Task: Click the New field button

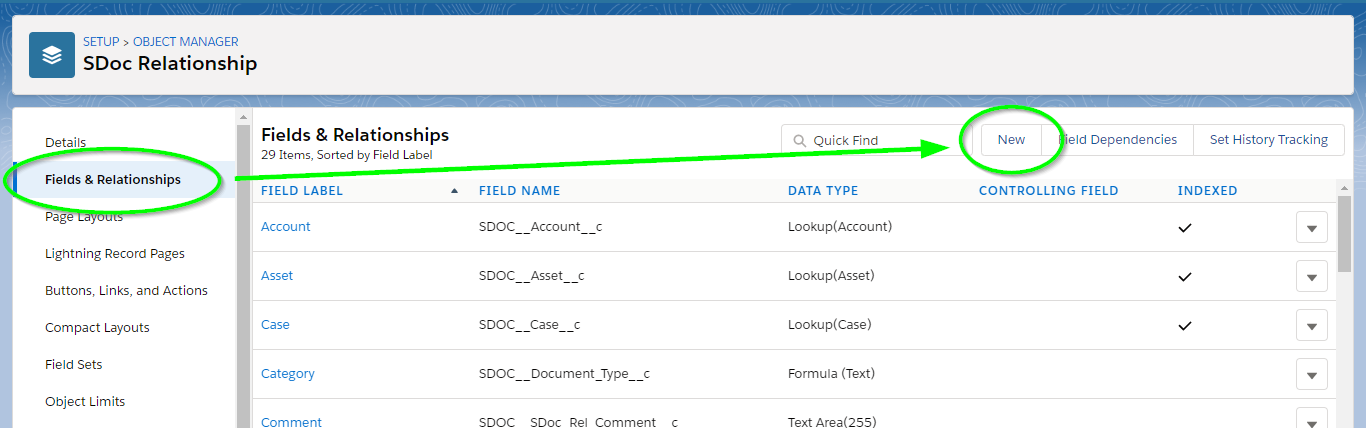Action: pyautogui.click(x=1011, y=140)
